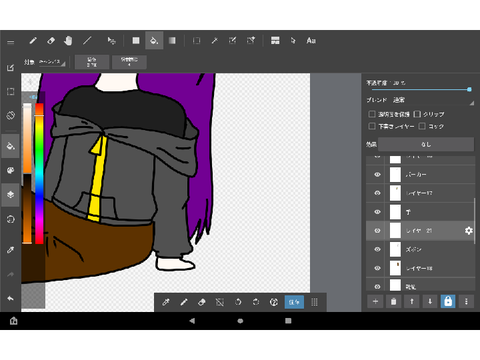Tap the selection square icon in left sidebar
This screenshot has width=480, height=360.
tap(10, 92)
